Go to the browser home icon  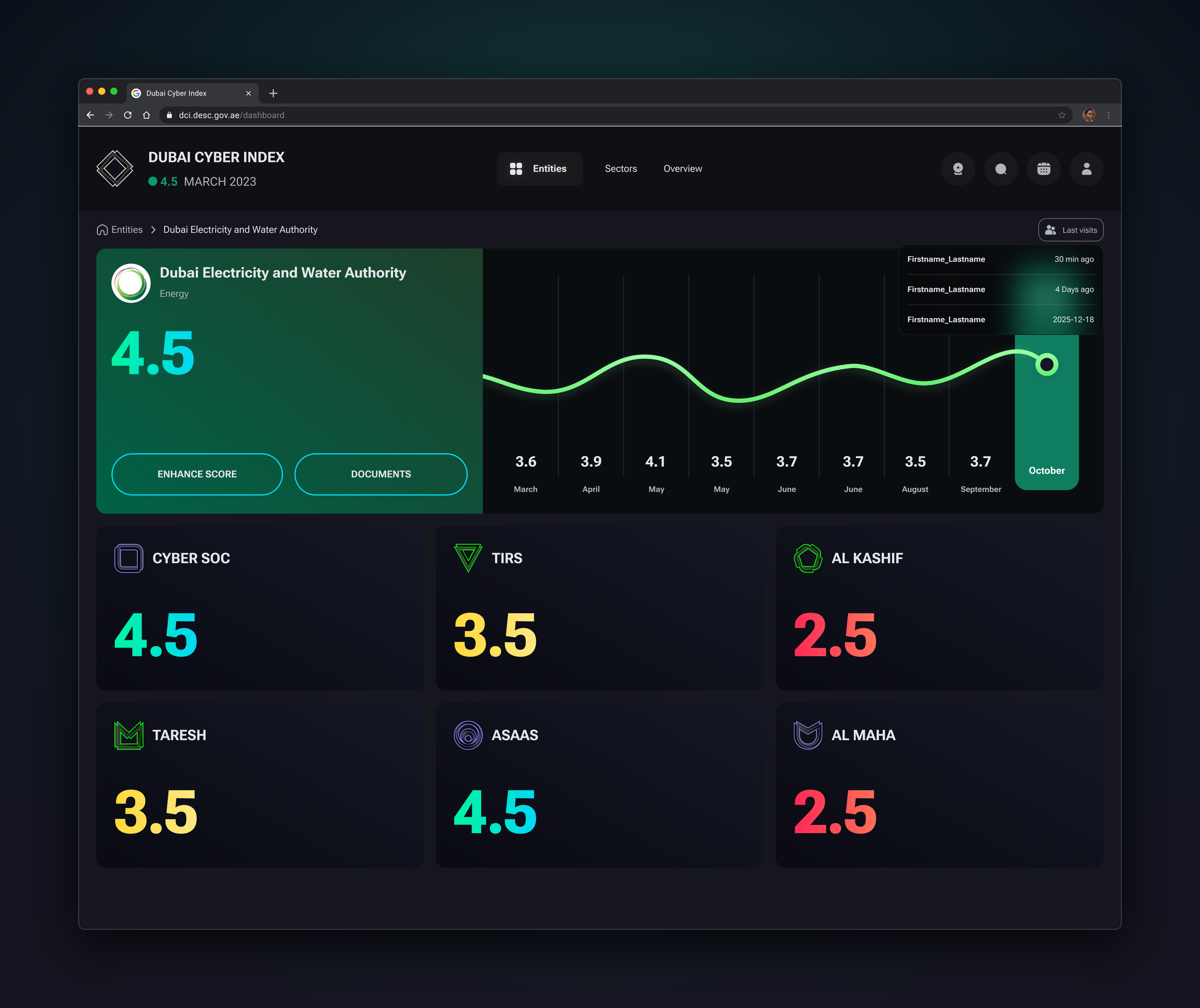146,115
